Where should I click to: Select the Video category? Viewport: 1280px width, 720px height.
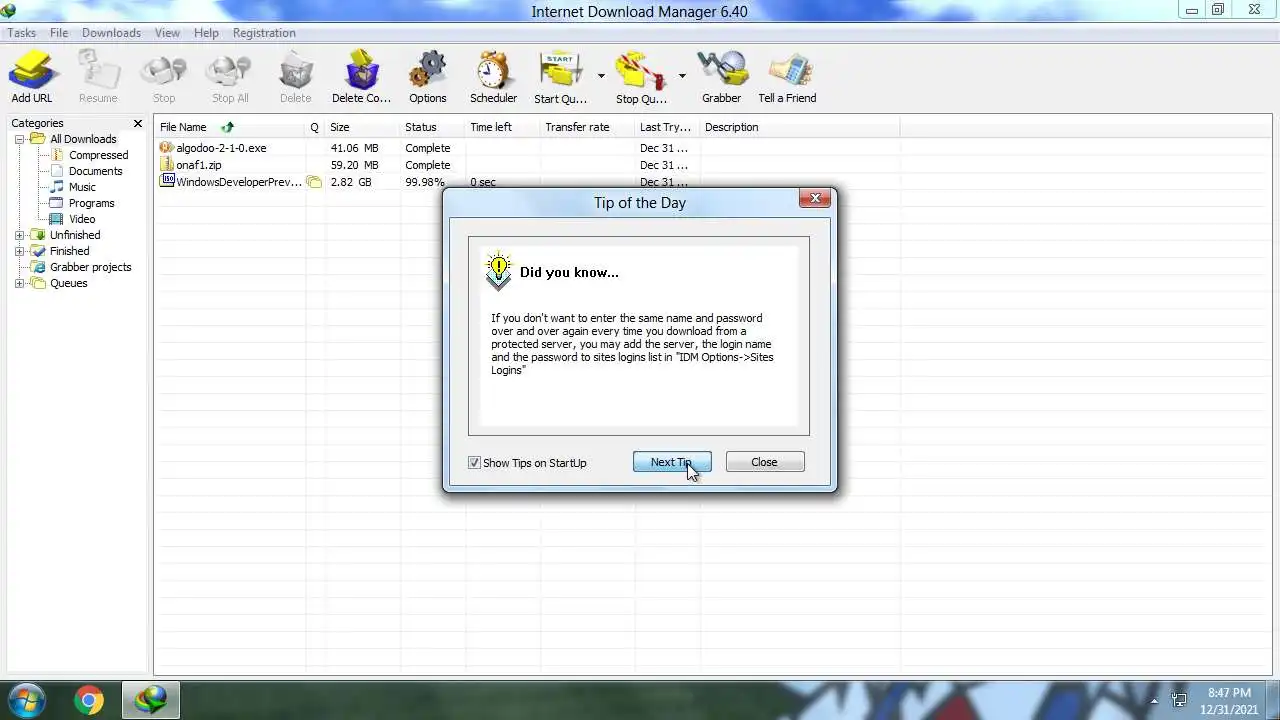tap(82, 219)
